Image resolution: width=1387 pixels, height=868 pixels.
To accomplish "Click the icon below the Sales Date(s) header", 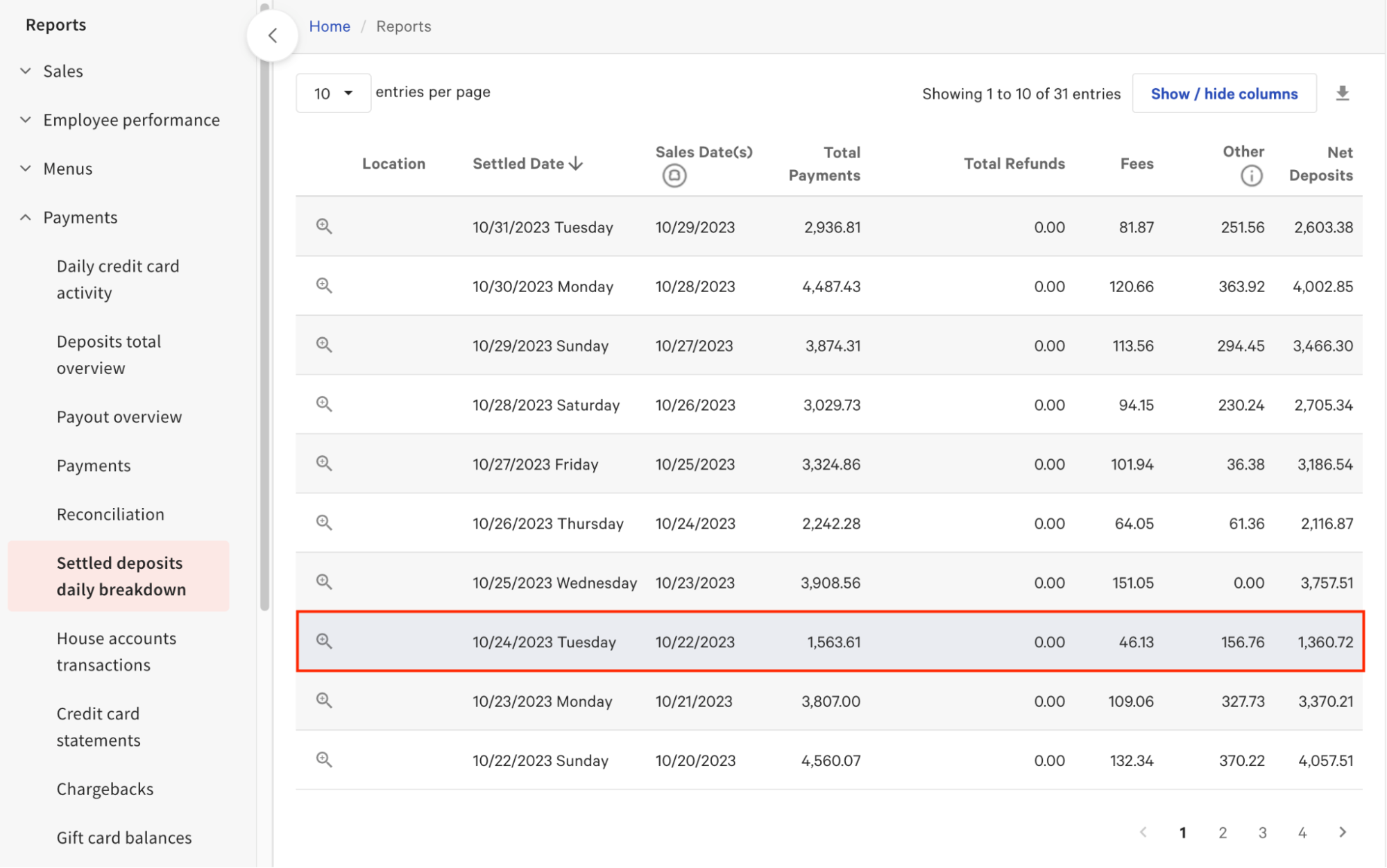I will click(674, 176).
